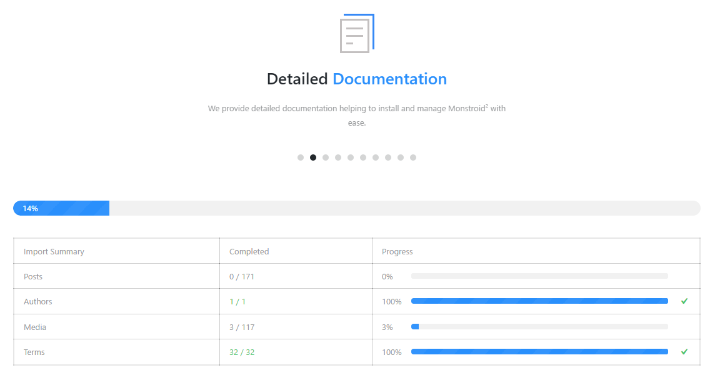Go to the first carousel slide dot
The image size is (720, 380).
300,157
